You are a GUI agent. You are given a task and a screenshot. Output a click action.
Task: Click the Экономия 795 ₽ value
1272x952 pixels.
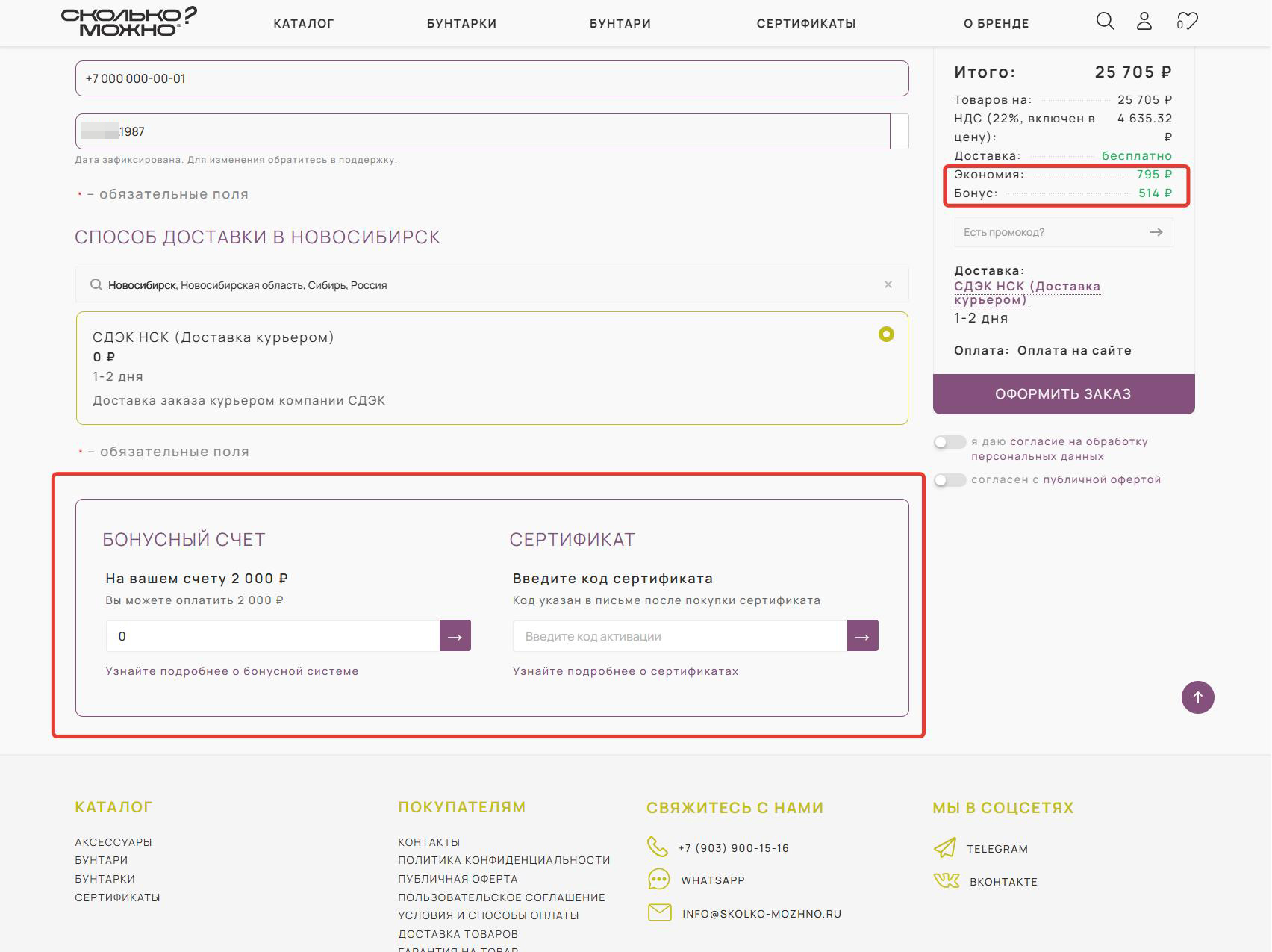[1154, 174]
